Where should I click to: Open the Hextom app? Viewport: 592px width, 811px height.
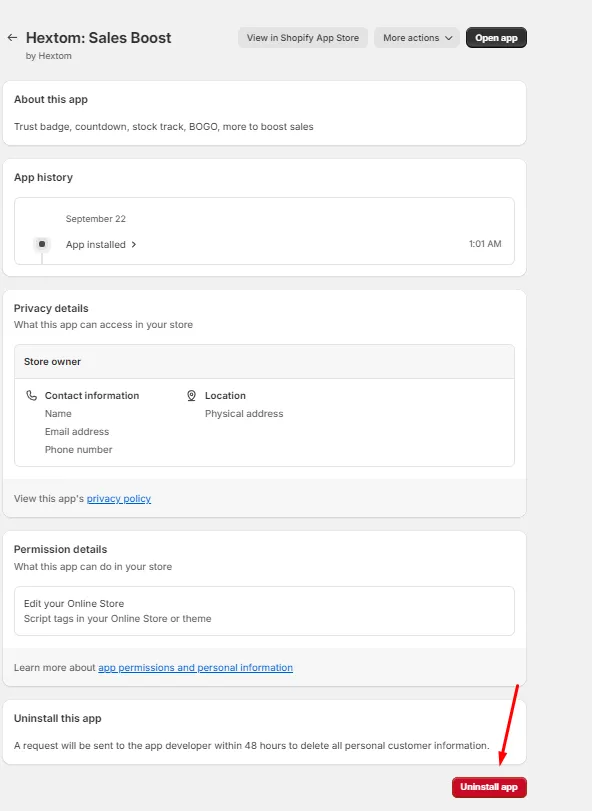tap(496, 38)
